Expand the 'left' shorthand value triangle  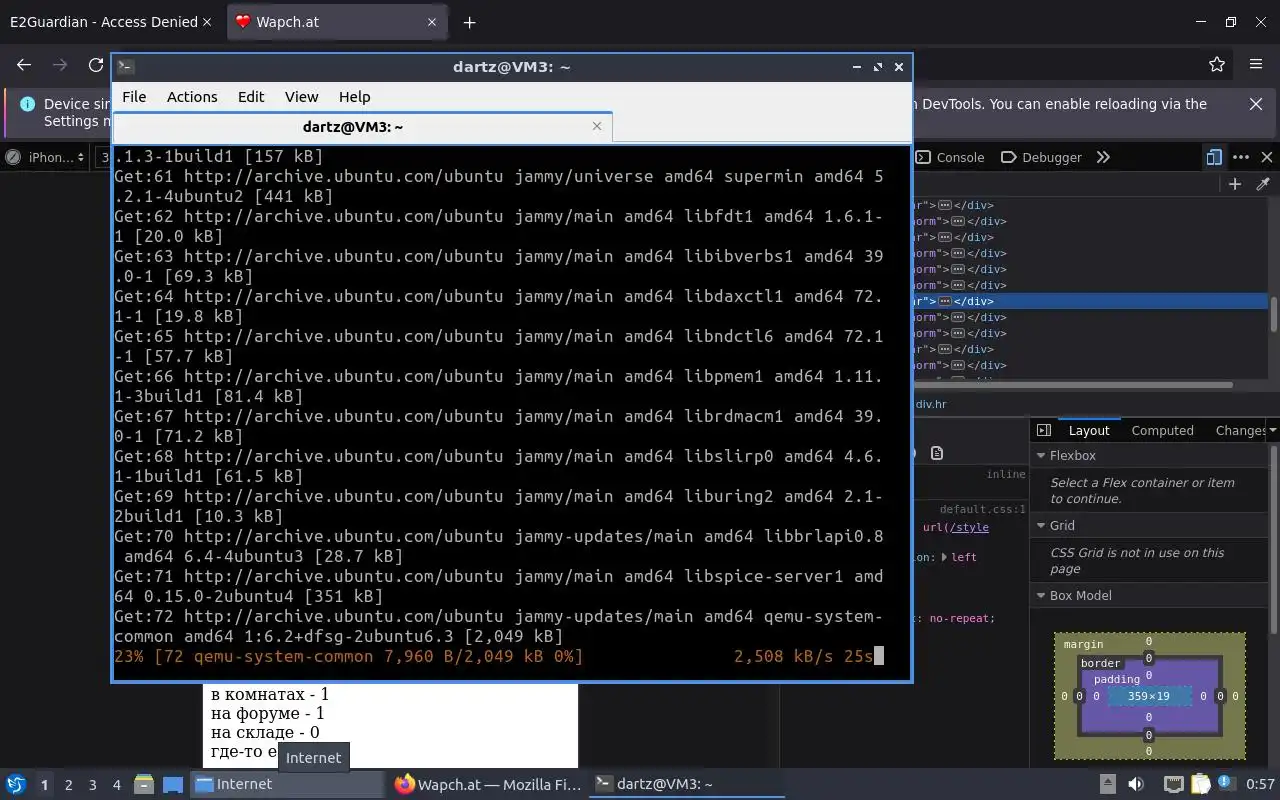(x=945, y=557)
